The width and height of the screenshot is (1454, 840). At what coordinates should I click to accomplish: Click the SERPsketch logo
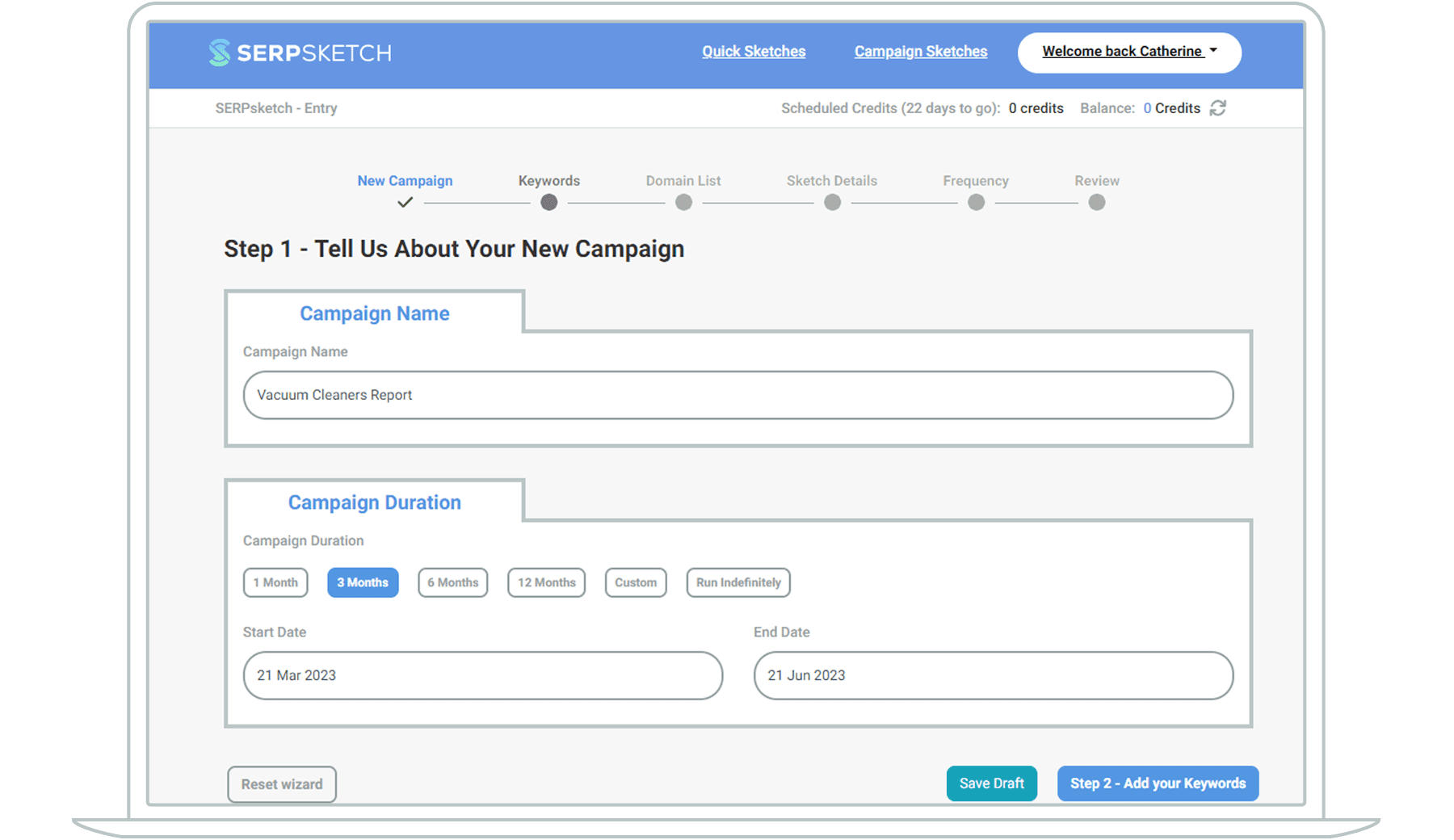(300, 52)
